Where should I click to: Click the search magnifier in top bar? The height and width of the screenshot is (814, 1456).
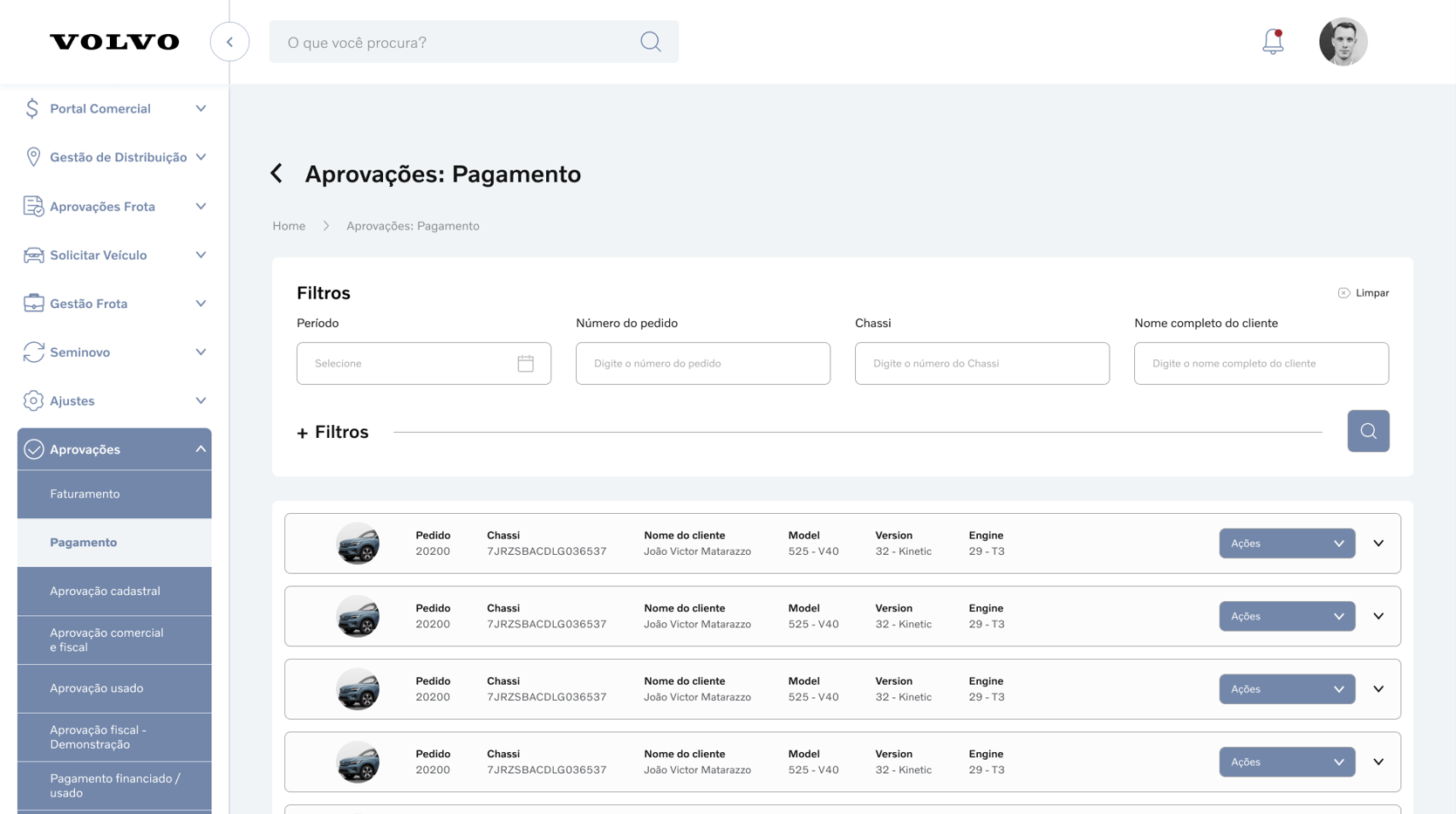click(650, 42)
